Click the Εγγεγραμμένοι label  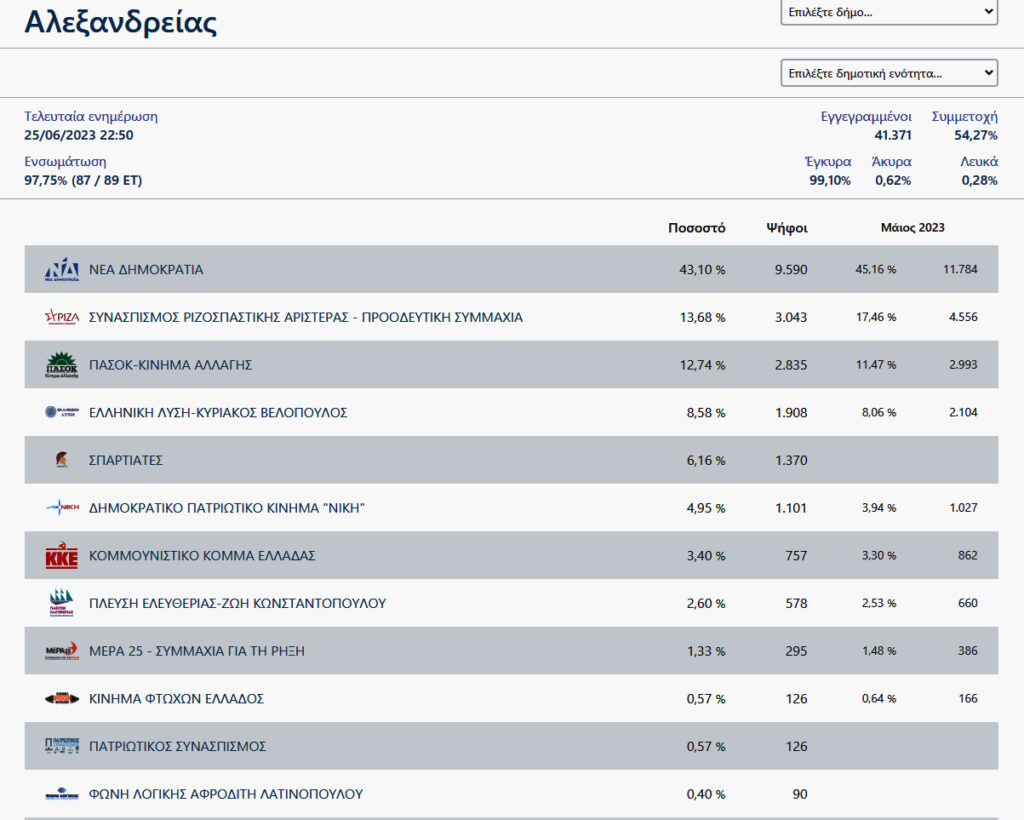pos(866,116)
